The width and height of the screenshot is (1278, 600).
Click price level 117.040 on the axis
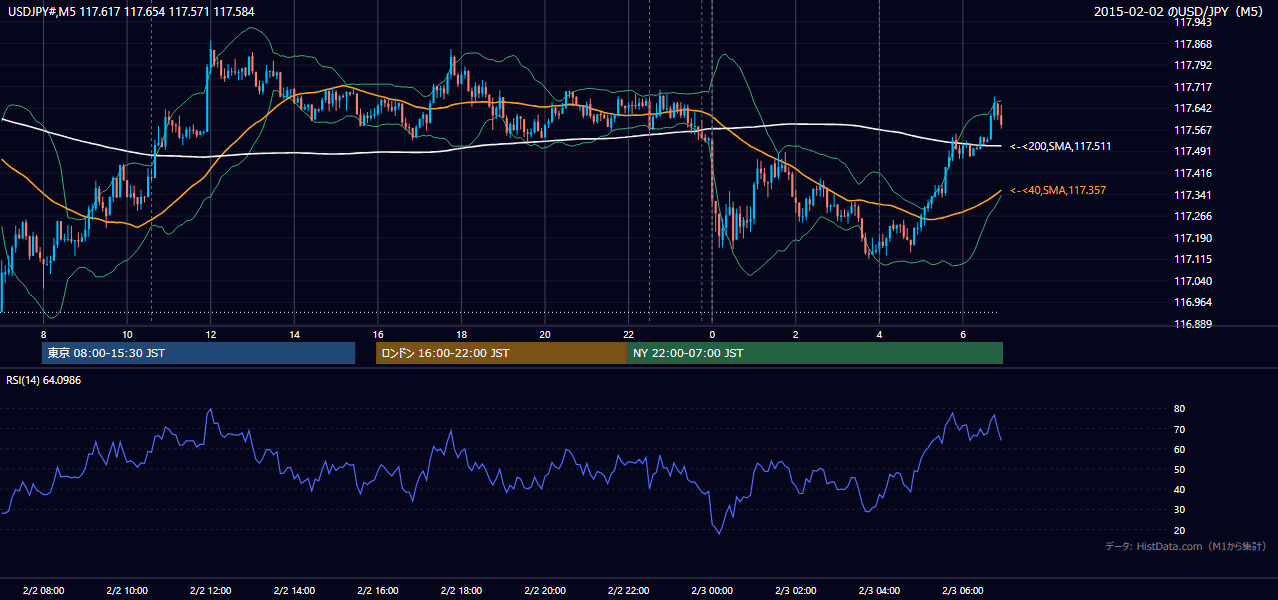click(1192, 281)
